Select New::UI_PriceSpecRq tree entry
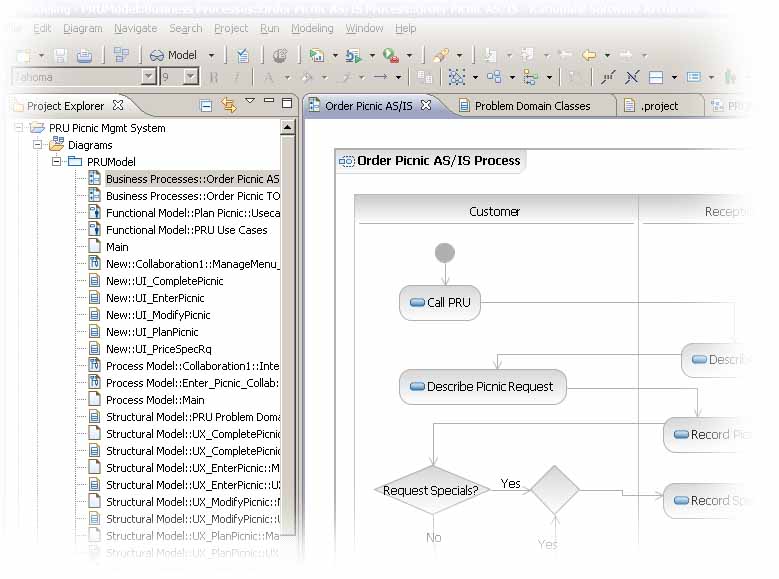Viewport: 779px width, 579px height. click(158, 349)
